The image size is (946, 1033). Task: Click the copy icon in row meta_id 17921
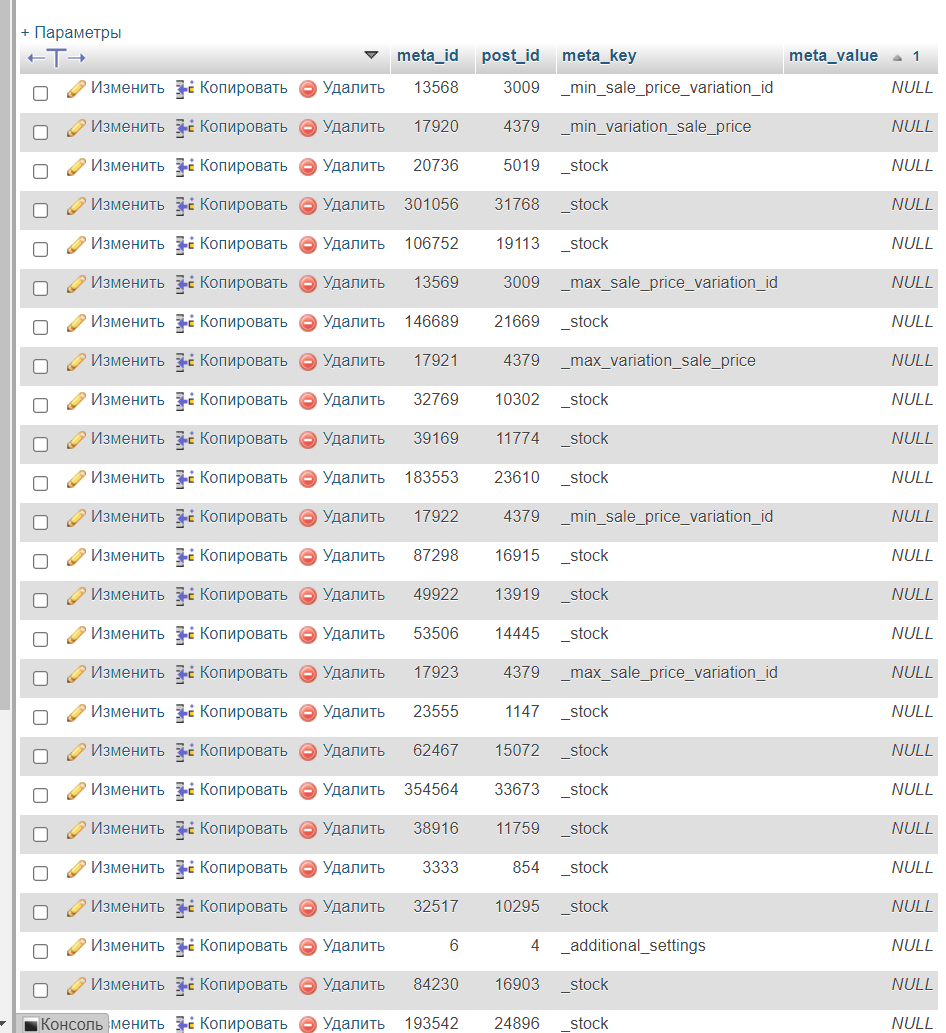185,362
